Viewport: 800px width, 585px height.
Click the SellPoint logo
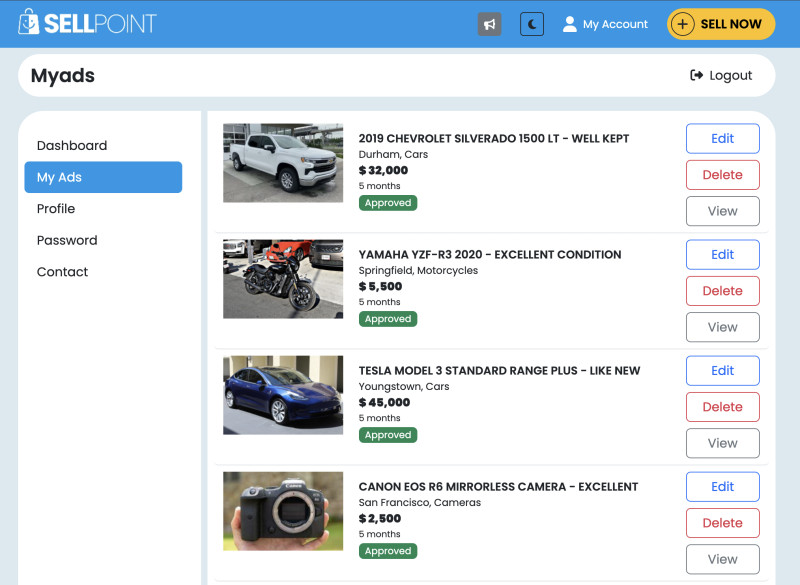point(88,23)
